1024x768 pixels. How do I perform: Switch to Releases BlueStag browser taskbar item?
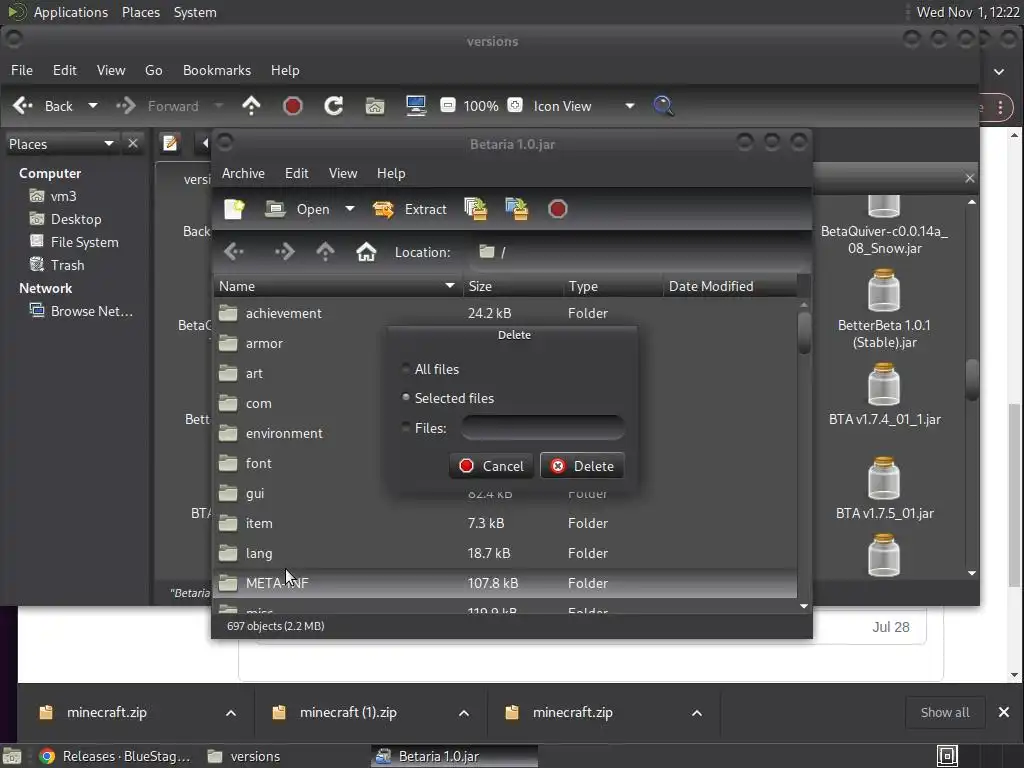(x=114, y=756)
